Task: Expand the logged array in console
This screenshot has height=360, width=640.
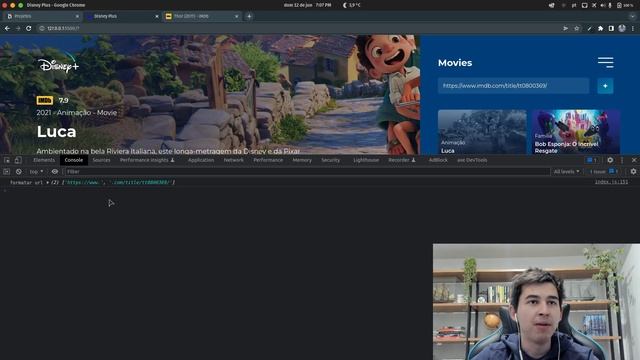Action: (x=47, y=182)
